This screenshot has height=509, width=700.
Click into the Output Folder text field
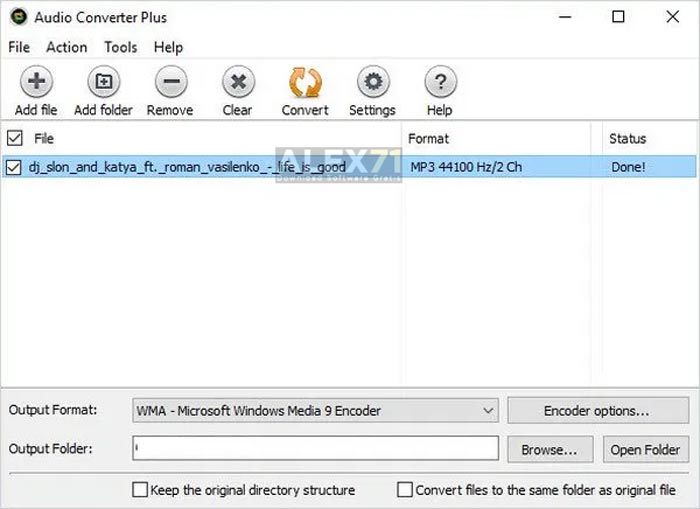pos(315,448)
